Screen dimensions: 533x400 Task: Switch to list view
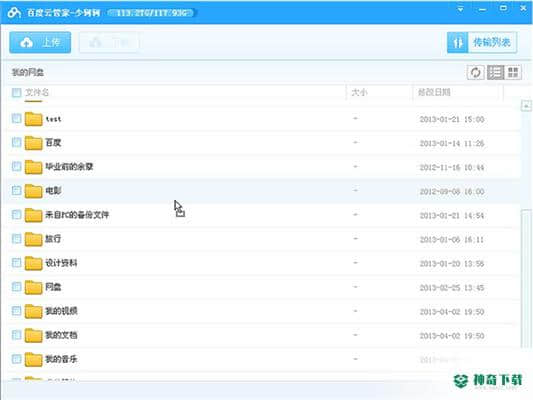tap(495, 72)
